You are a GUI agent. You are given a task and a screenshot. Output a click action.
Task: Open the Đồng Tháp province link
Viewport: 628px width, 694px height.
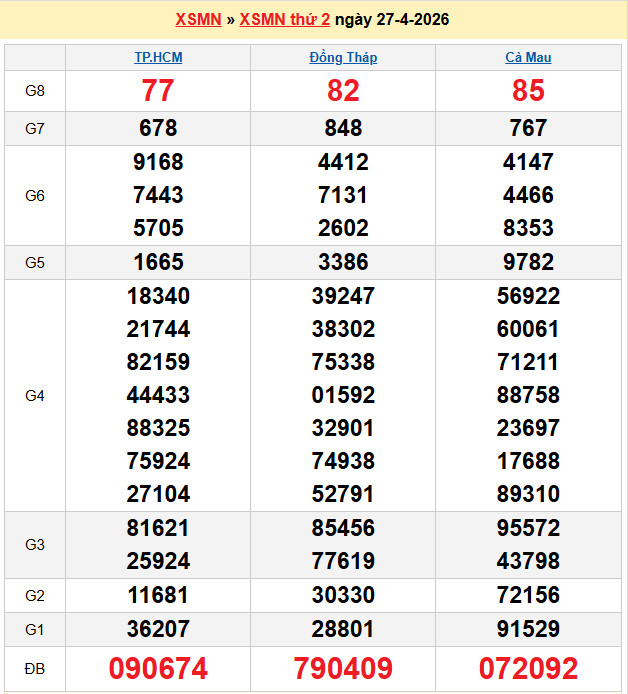tap(343, 58)
